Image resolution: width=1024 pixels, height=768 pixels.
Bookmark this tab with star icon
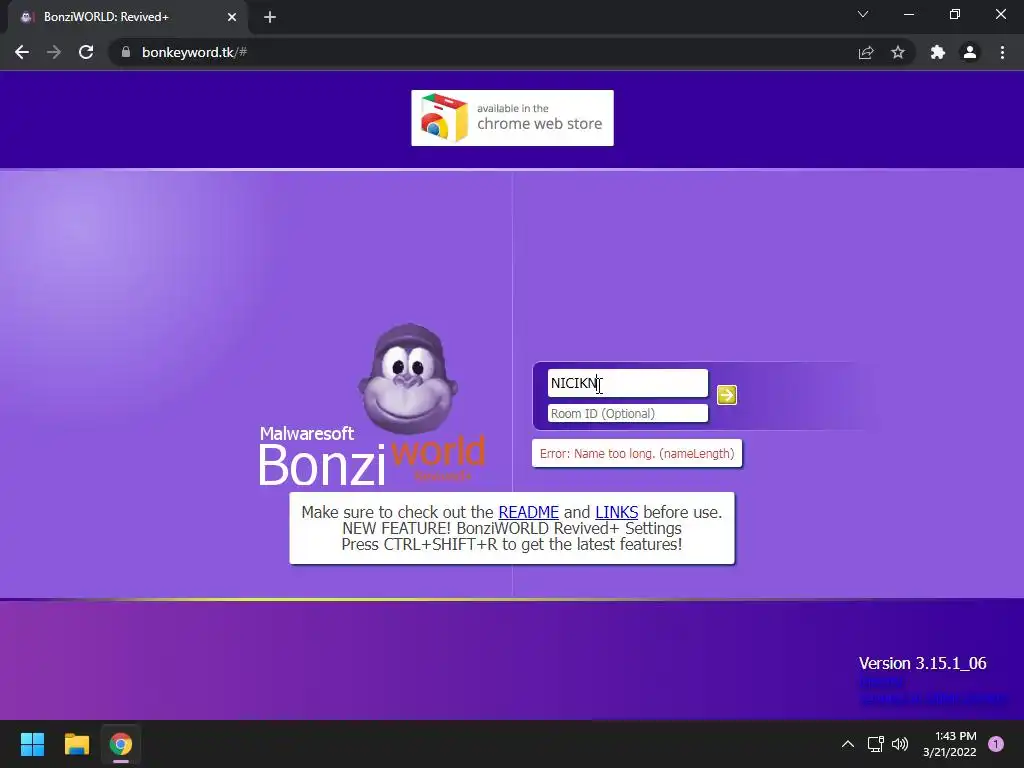tap(898, 52)
